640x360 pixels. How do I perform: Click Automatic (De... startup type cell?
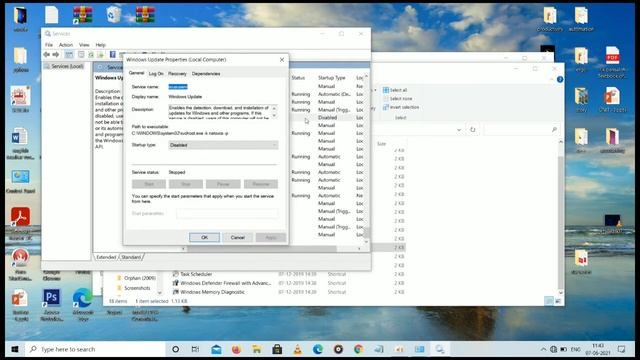pos(334,94)
